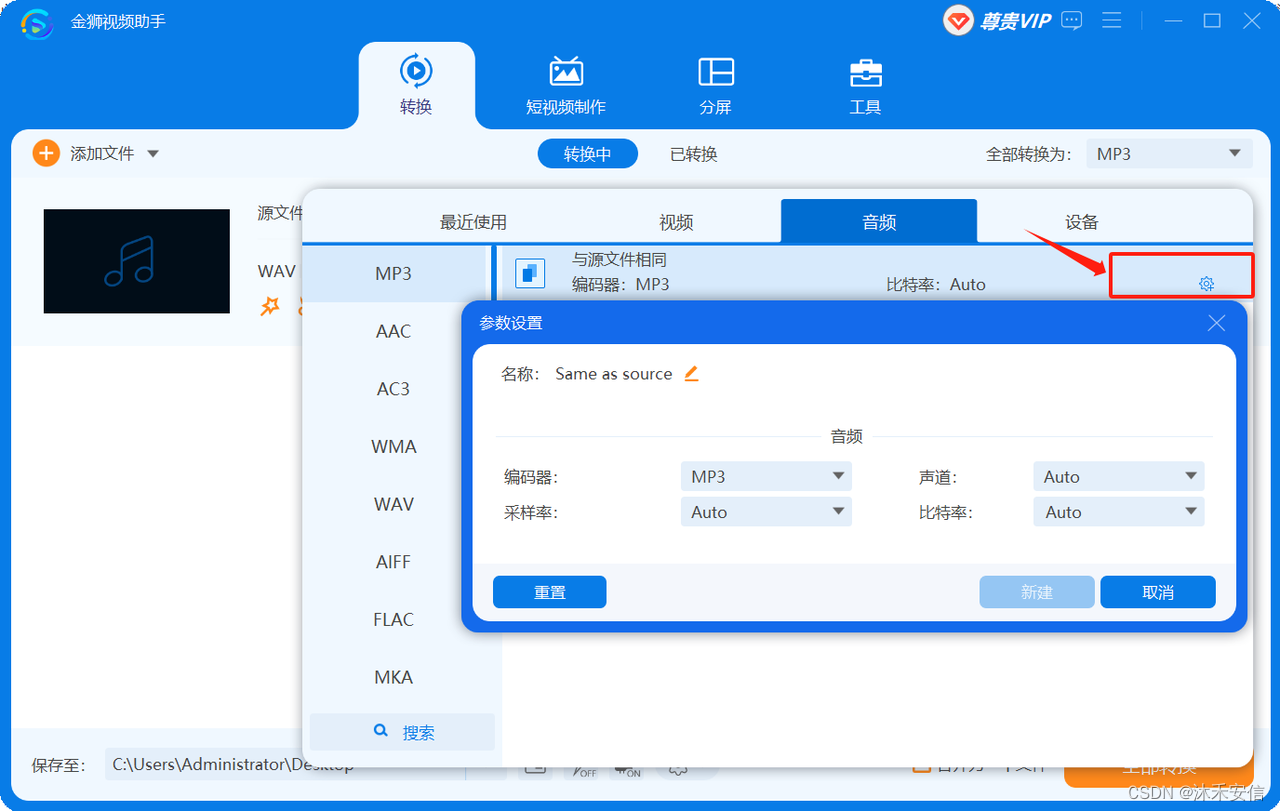Image resolution: width=1280 pixels, height=811 pixels.
Task: Open the hamburger main menu
Action: click(1111, 21)
